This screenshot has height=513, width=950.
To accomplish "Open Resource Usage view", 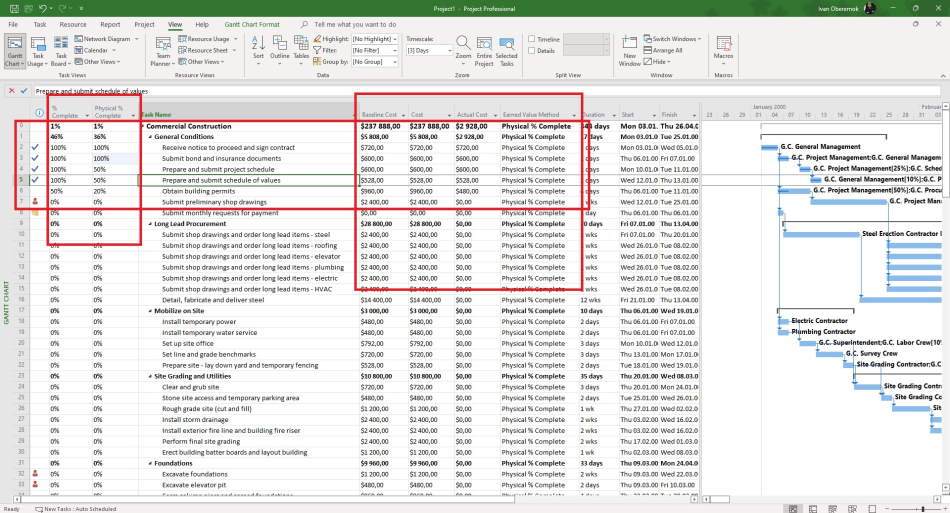I will click(x=207, y=39).
